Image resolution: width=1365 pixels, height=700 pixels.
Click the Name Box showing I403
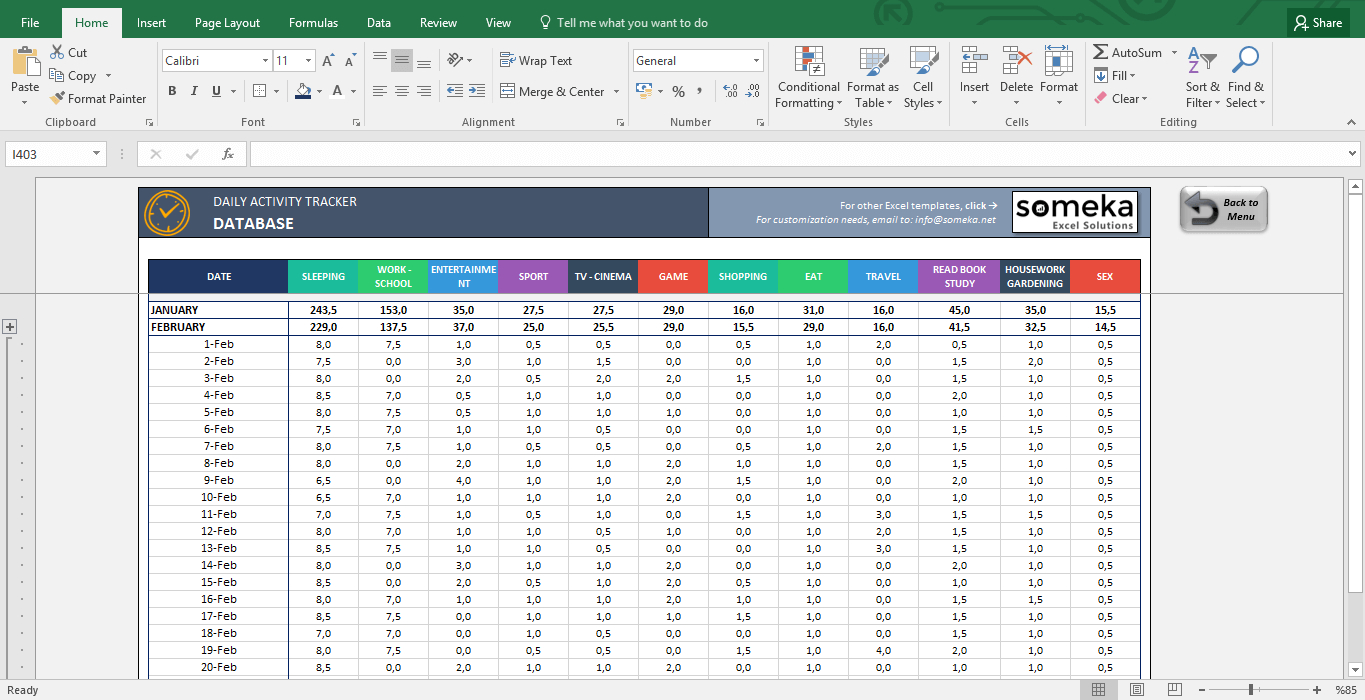tap(47, 154)
